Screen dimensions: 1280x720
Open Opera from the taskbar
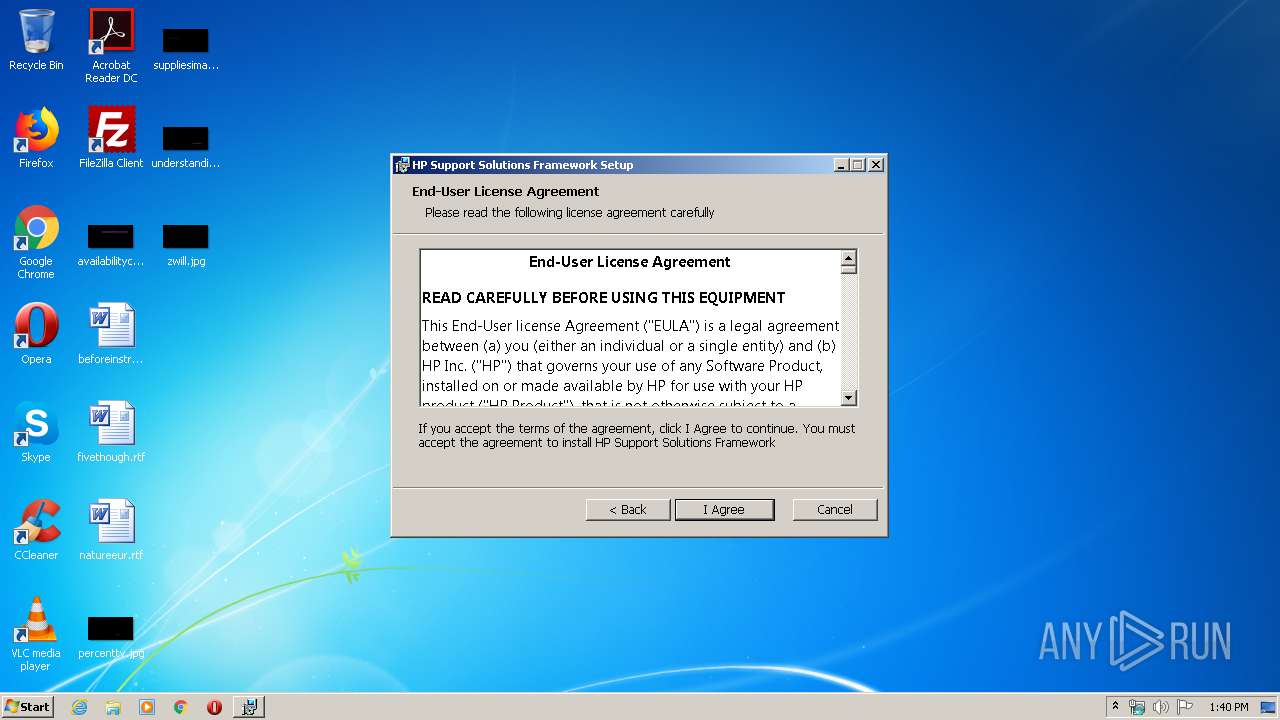coord(214,707)
